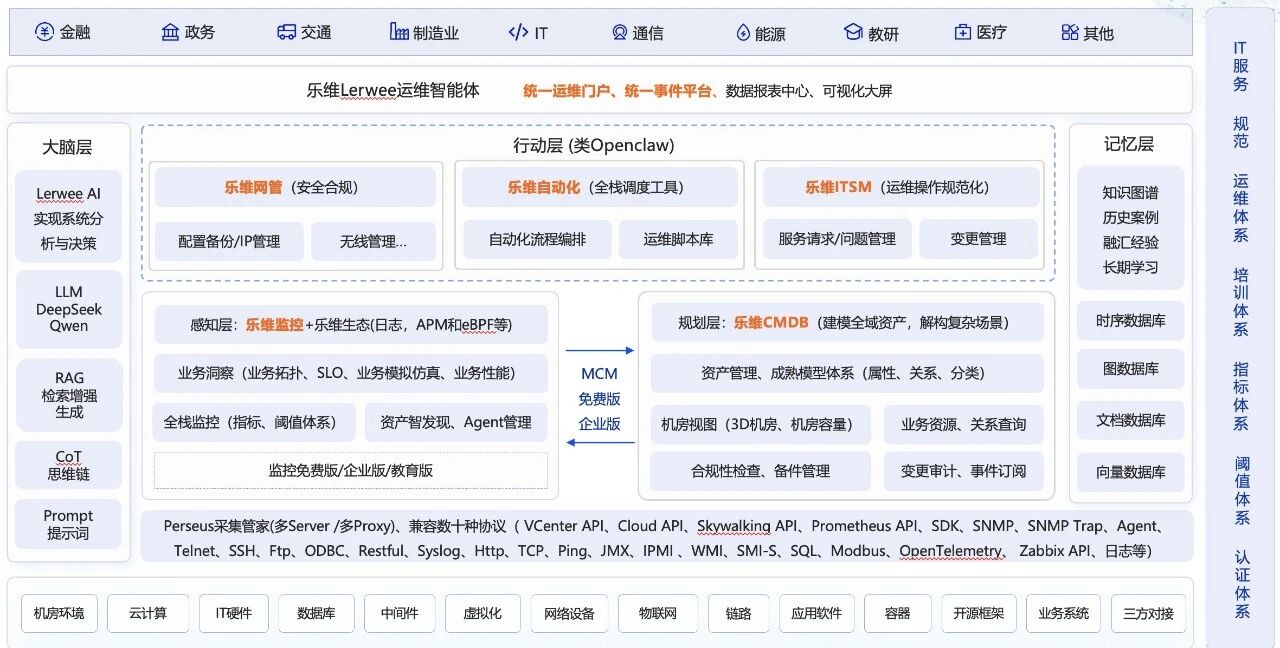Select the 监控免费版/企业版/教育版 dashed box

point(350,470)
